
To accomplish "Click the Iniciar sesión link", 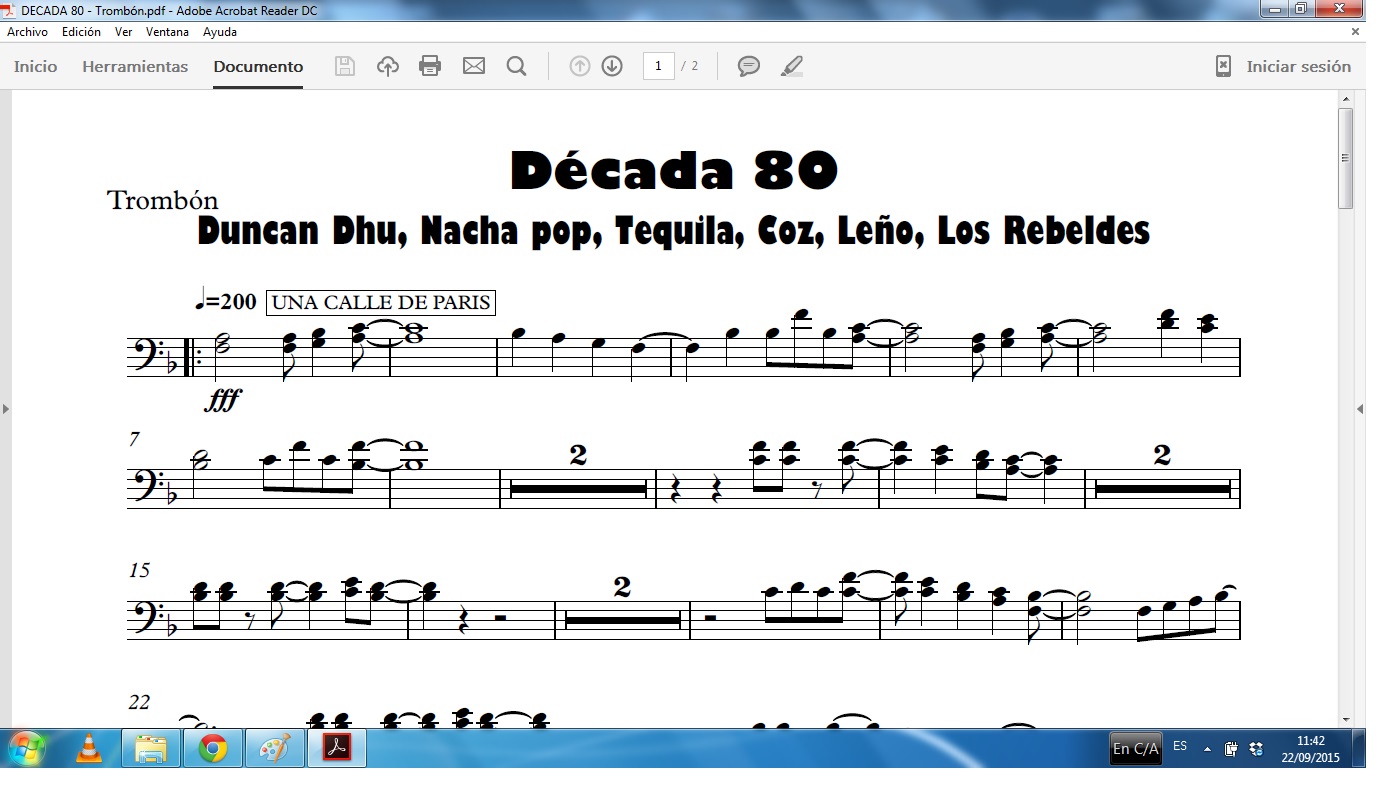I will coord(1298,67).
